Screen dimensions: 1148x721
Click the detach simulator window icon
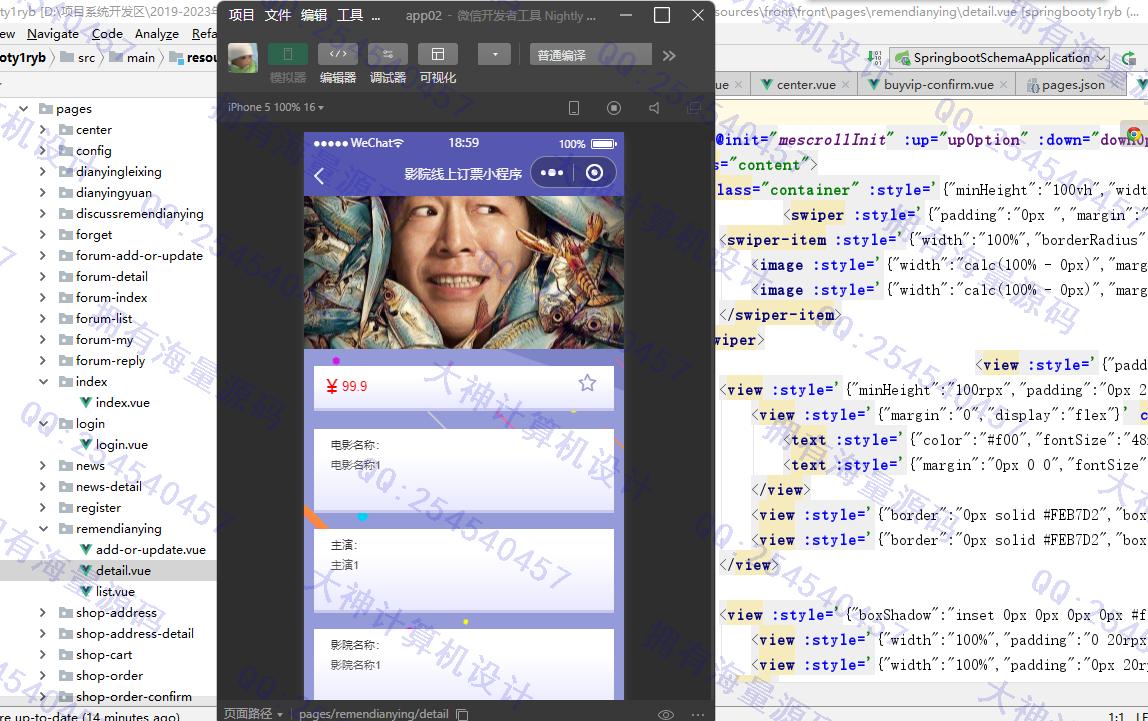point(693,108)
